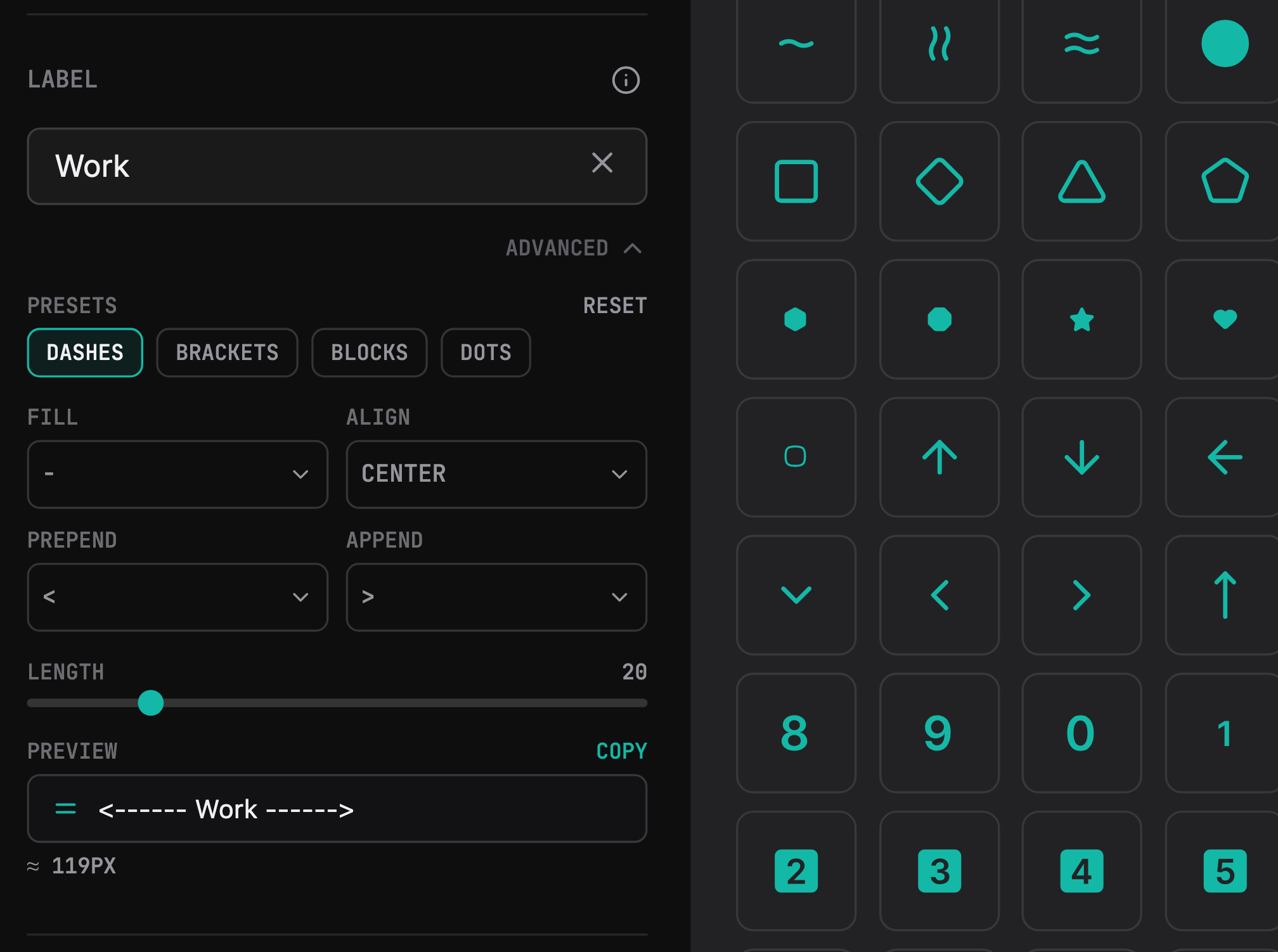Image resolution: width=1278 pixels, height=952 pixels.
Task: Clear the Work label text with X
Action: pyautogui.click(x=602, y=163)
